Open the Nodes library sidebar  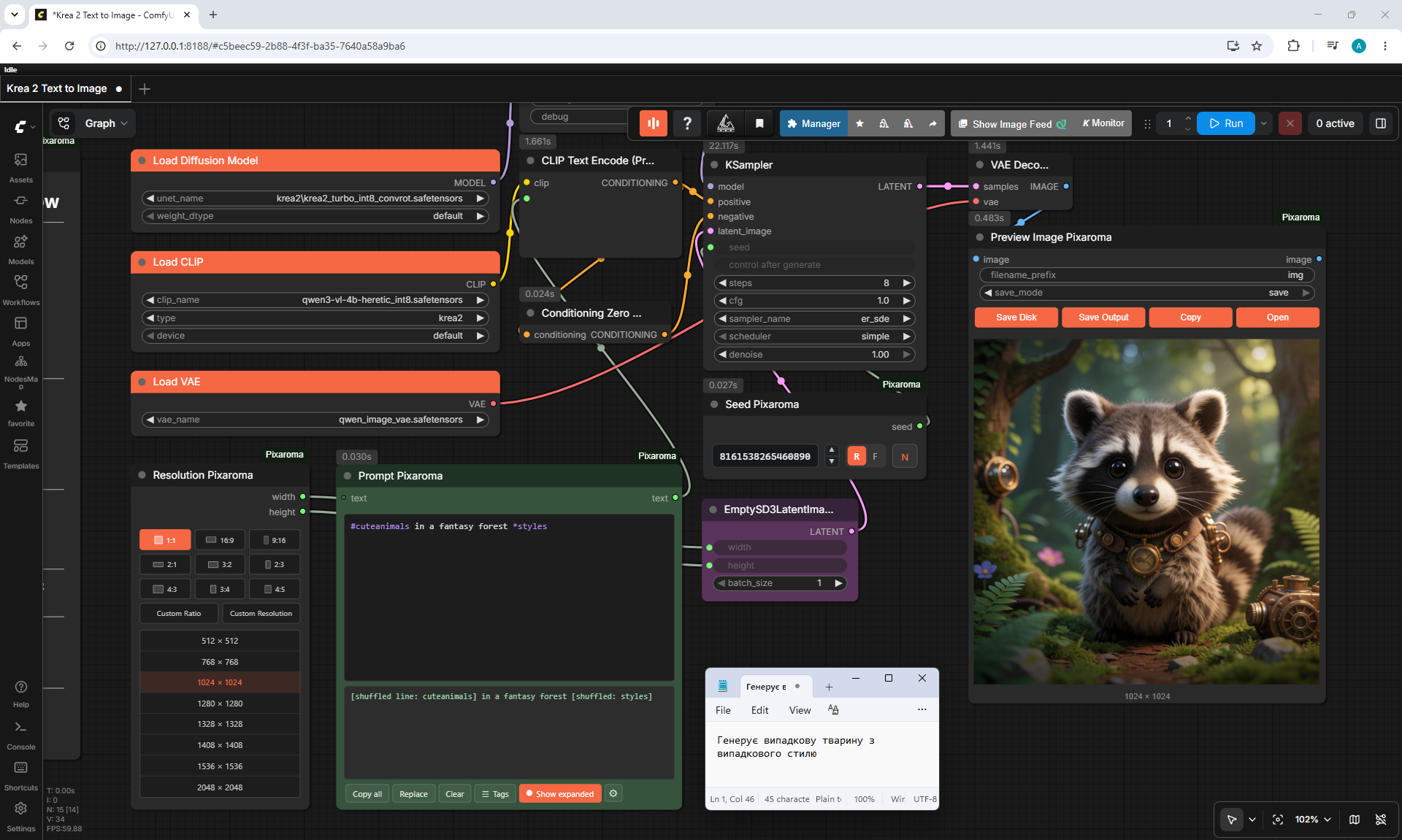click(x=20, y=208)
